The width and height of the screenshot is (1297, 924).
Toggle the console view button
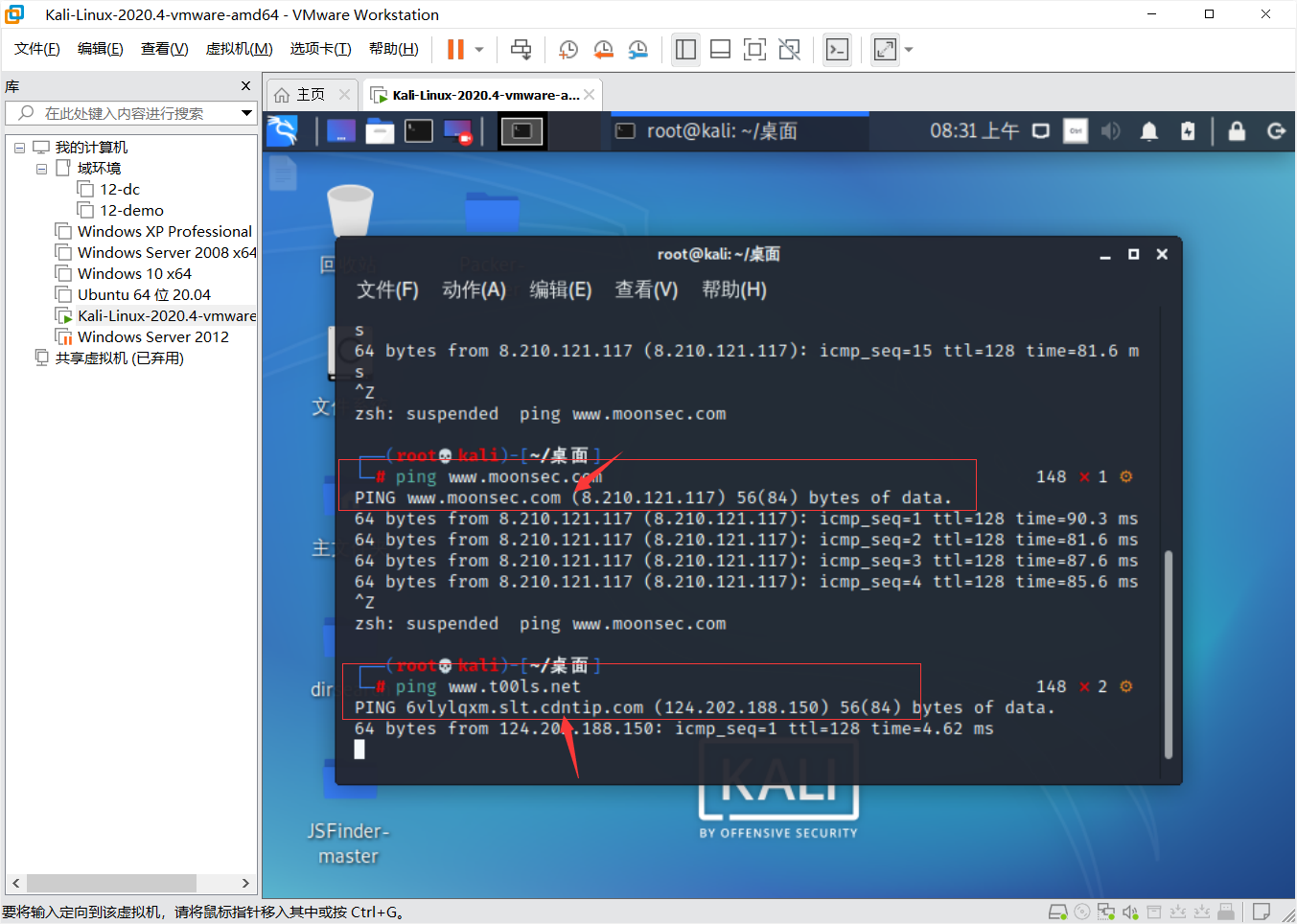[x=837, y=50]
